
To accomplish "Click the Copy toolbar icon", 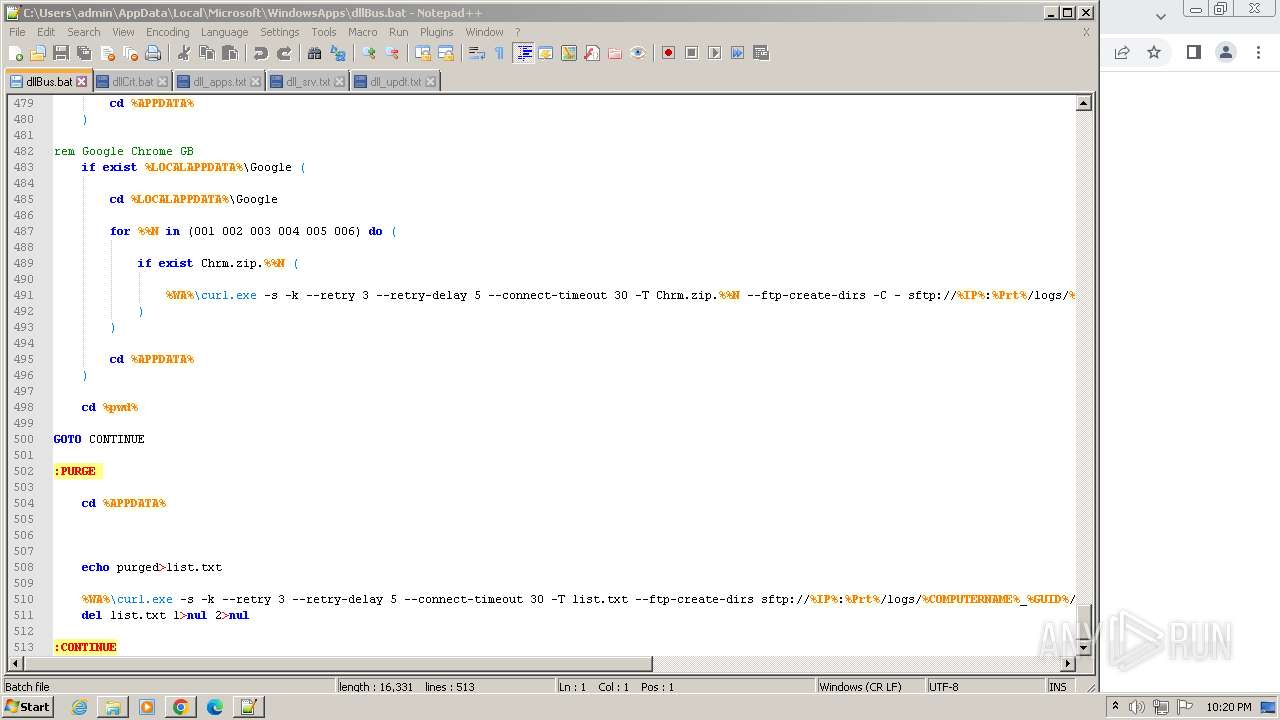I will tap(207, 53).
